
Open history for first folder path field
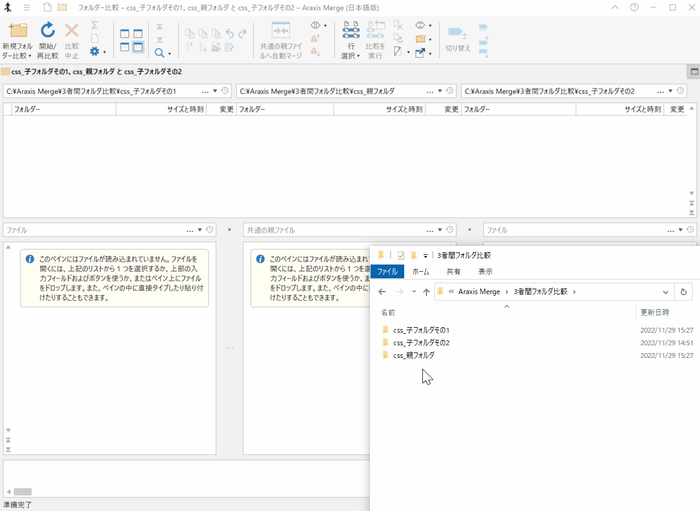click(225, 91)
